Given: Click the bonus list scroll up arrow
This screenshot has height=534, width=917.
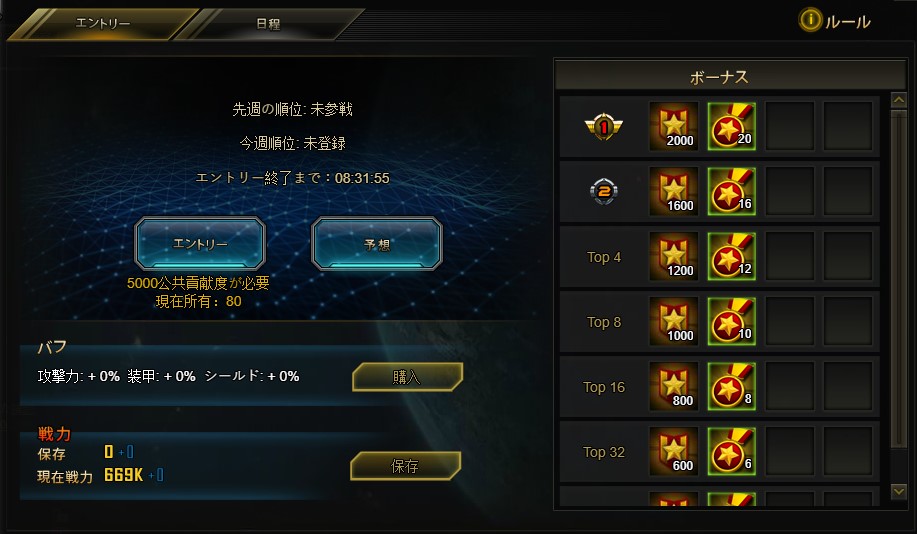Looking at the screenshot, I should (898, 100).
